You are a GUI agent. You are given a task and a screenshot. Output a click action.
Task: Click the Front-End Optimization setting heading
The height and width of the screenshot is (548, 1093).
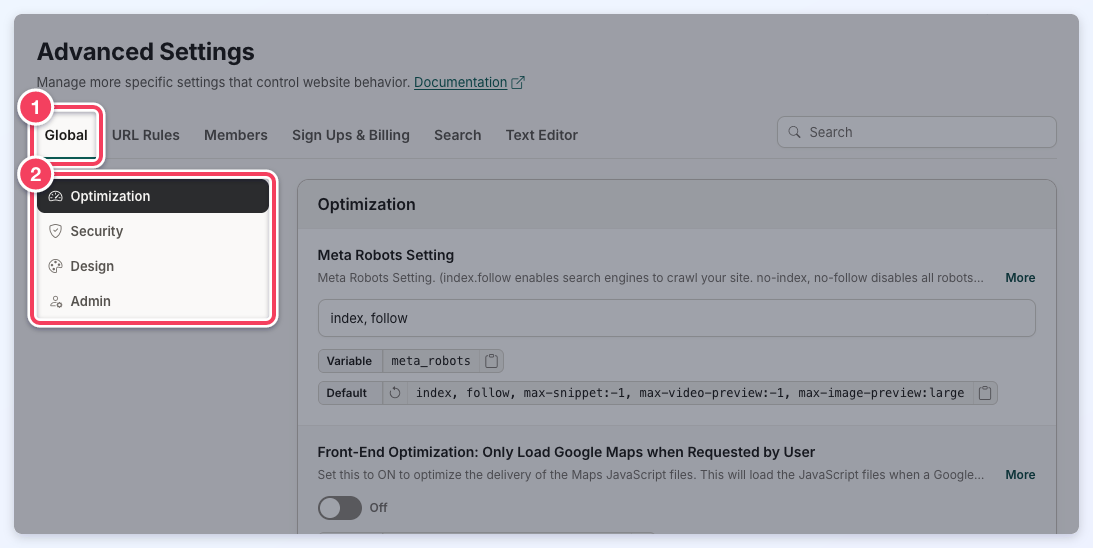[566, 452]
